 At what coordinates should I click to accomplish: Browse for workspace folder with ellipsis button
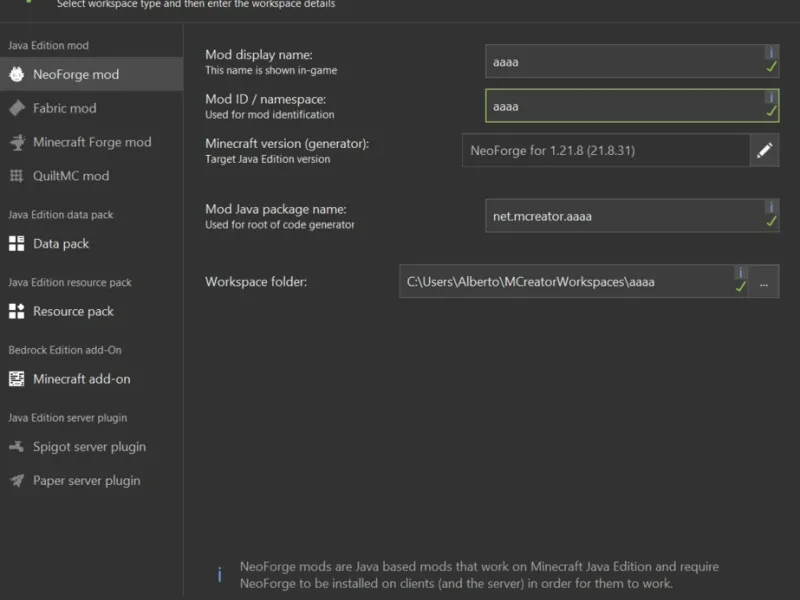pos(763,282)
